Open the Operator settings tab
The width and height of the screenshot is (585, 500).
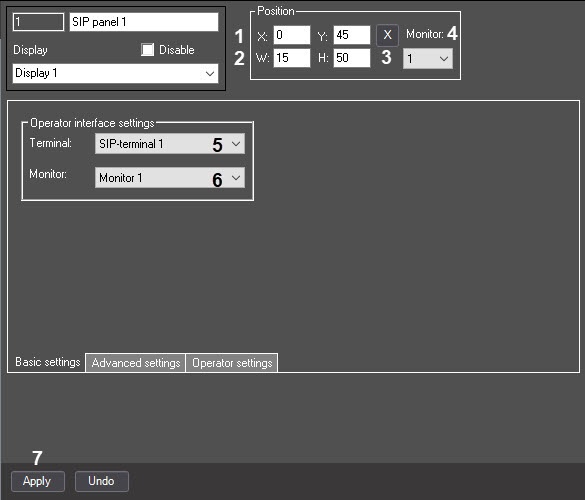point(232,363)
